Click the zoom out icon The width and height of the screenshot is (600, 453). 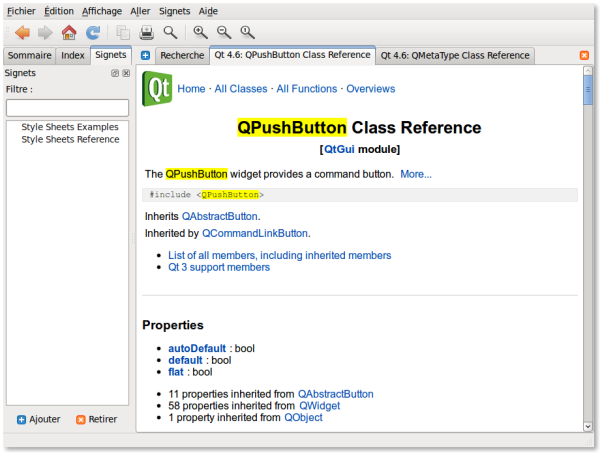(x=224, y=32)
